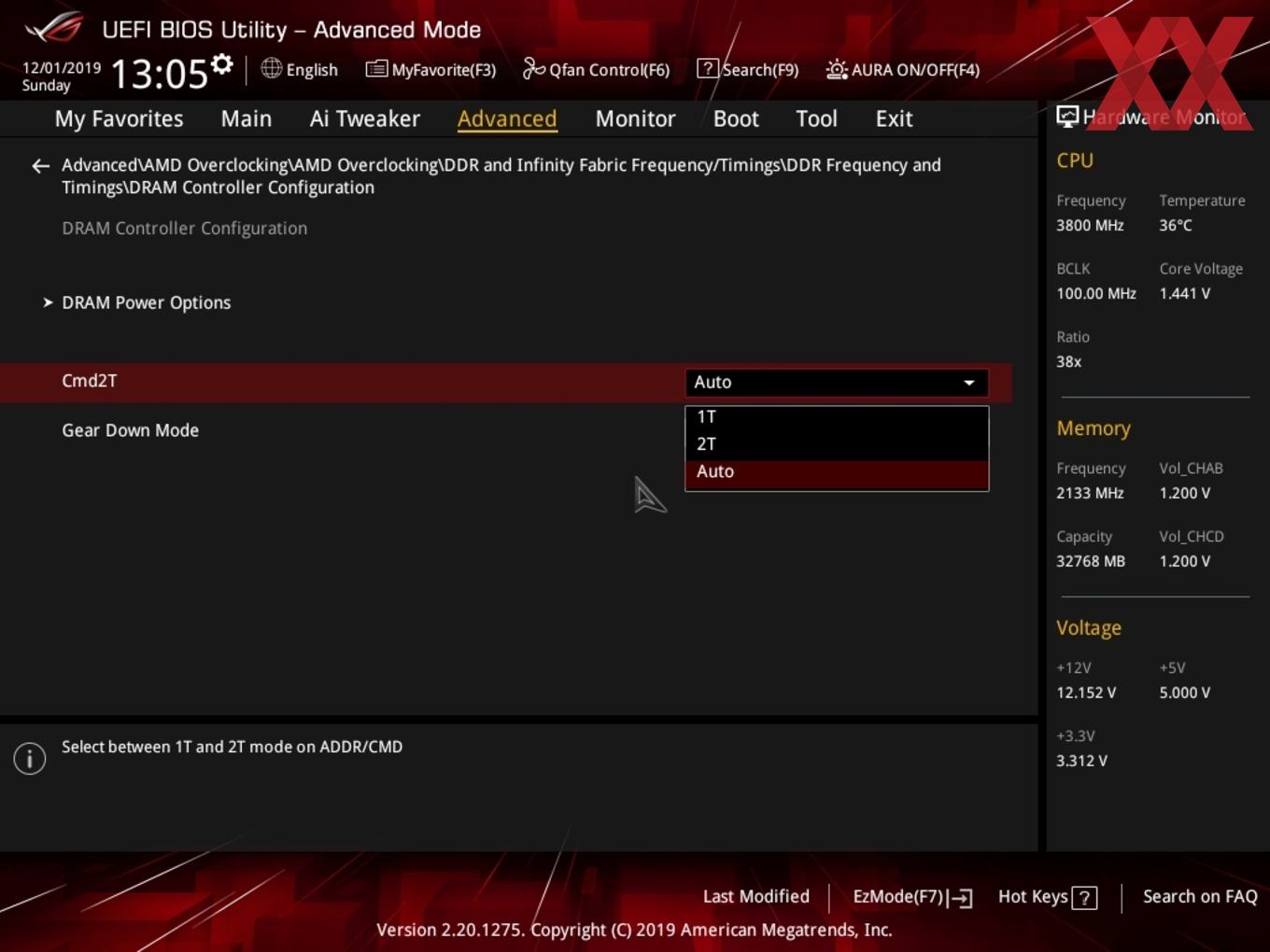Open the Monitor tab
This screenshot has height=952, width=1270.
pos(635,119)
